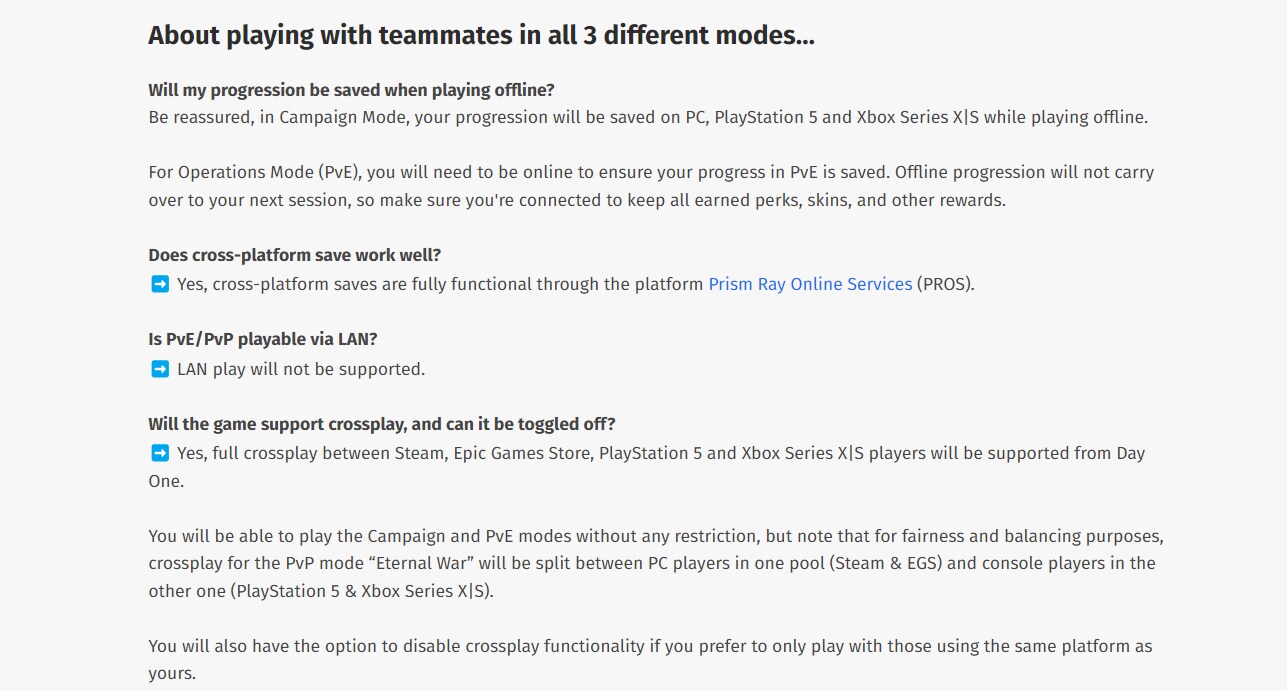
Task: Open the Prism Ray Online Services link
Action: tap(810, 284)
